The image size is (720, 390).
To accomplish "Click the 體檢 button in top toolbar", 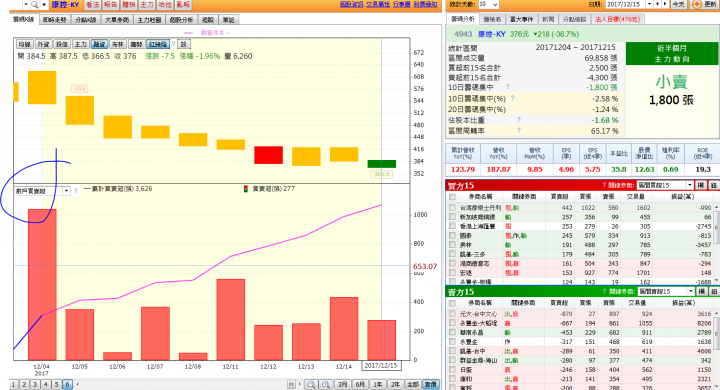I will [x=129, y=5].
